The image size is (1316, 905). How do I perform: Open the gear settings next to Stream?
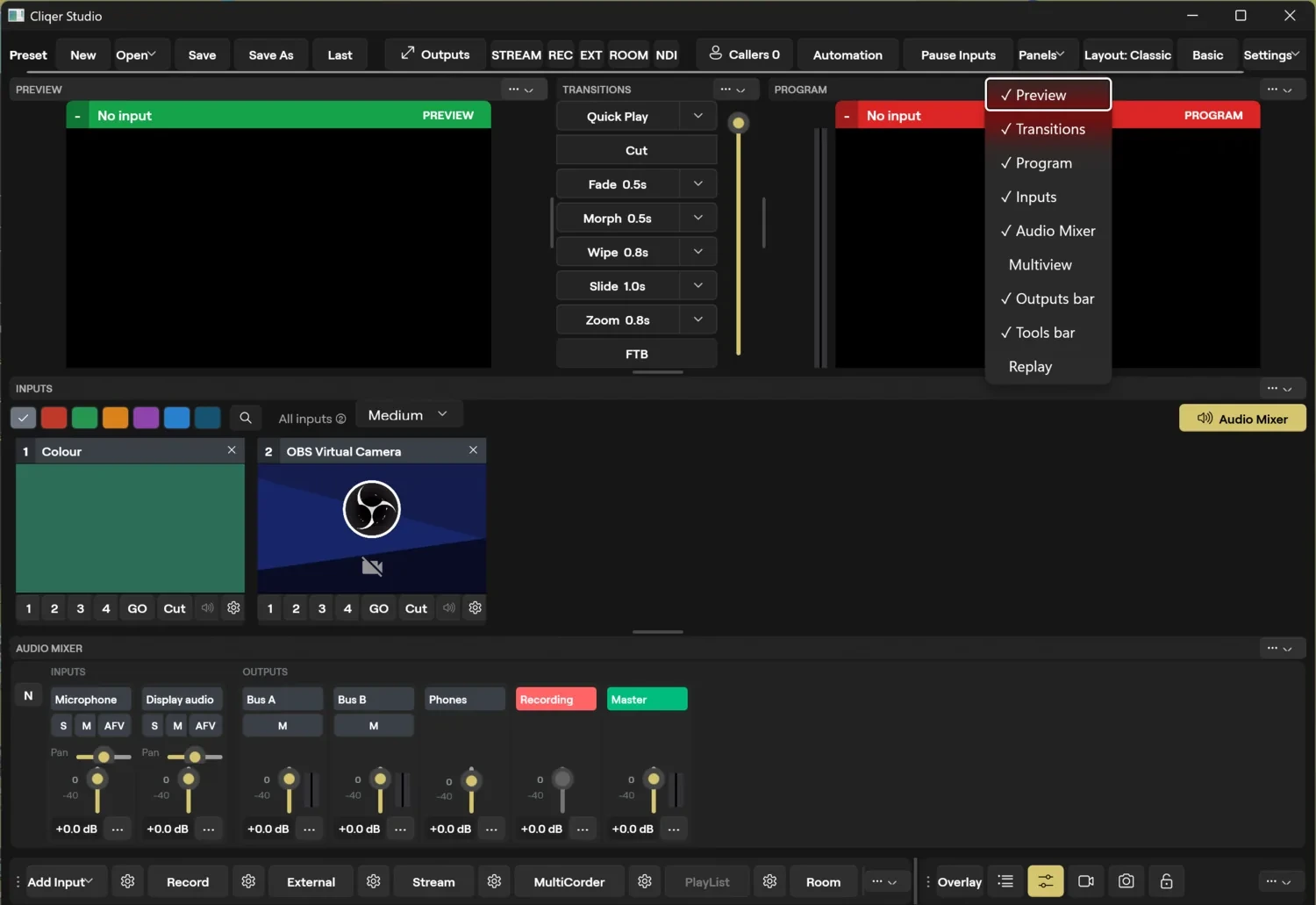tap(495, 881)
